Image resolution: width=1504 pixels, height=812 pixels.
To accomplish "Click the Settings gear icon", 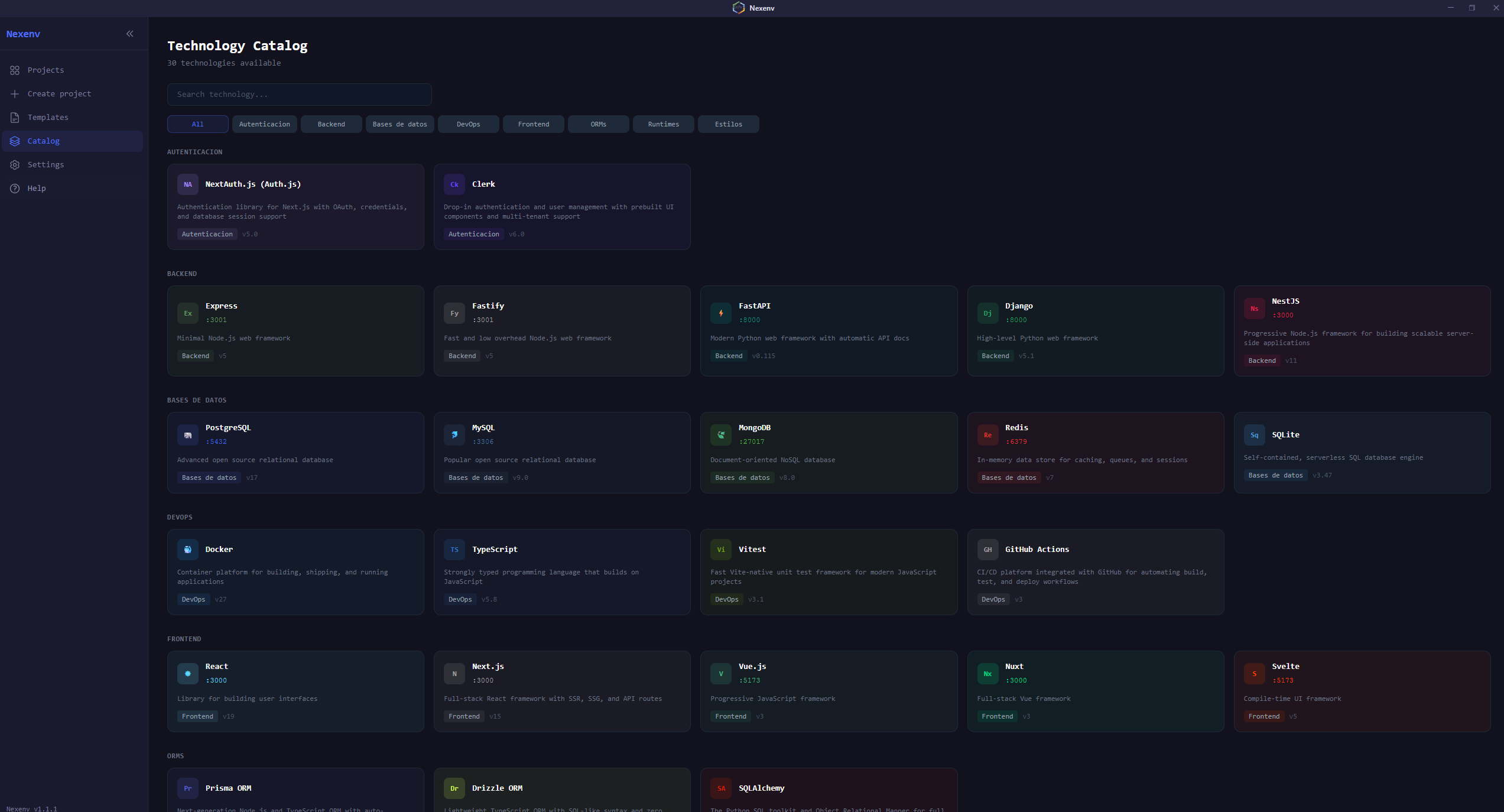I will point(15,165).
